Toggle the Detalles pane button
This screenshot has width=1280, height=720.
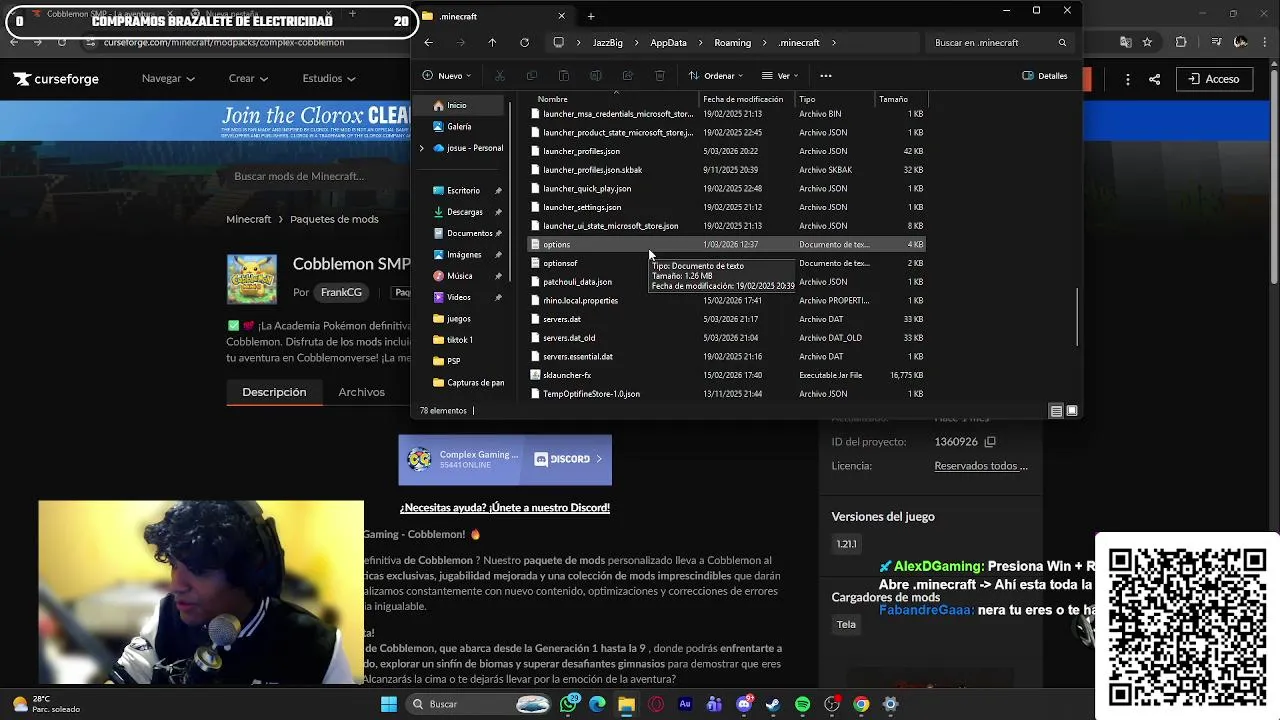click(1045, 76)
